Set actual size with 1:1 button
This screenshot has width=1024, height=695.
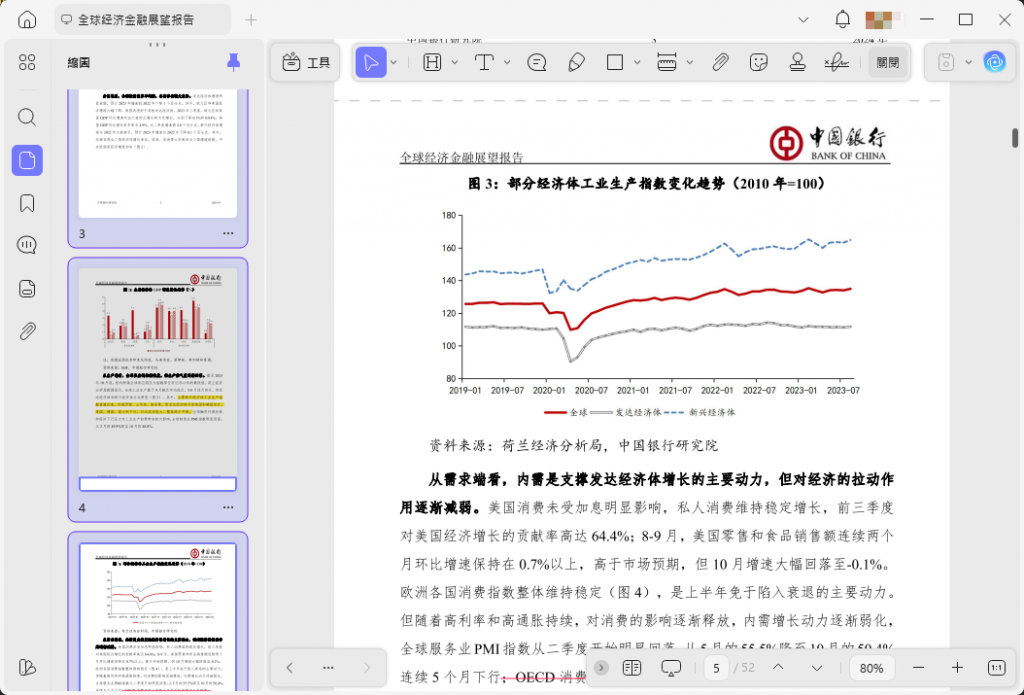[x=996, y=668]
